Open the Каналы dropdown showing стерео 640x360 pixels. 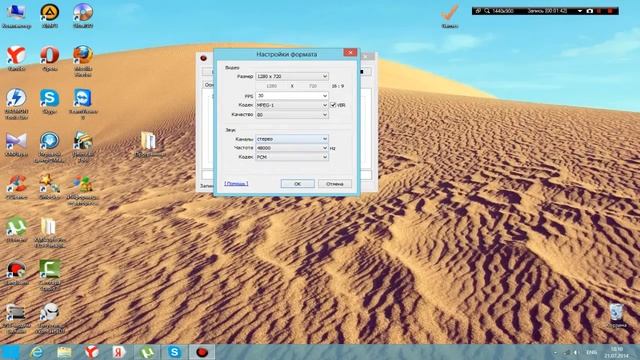[292, 139]
